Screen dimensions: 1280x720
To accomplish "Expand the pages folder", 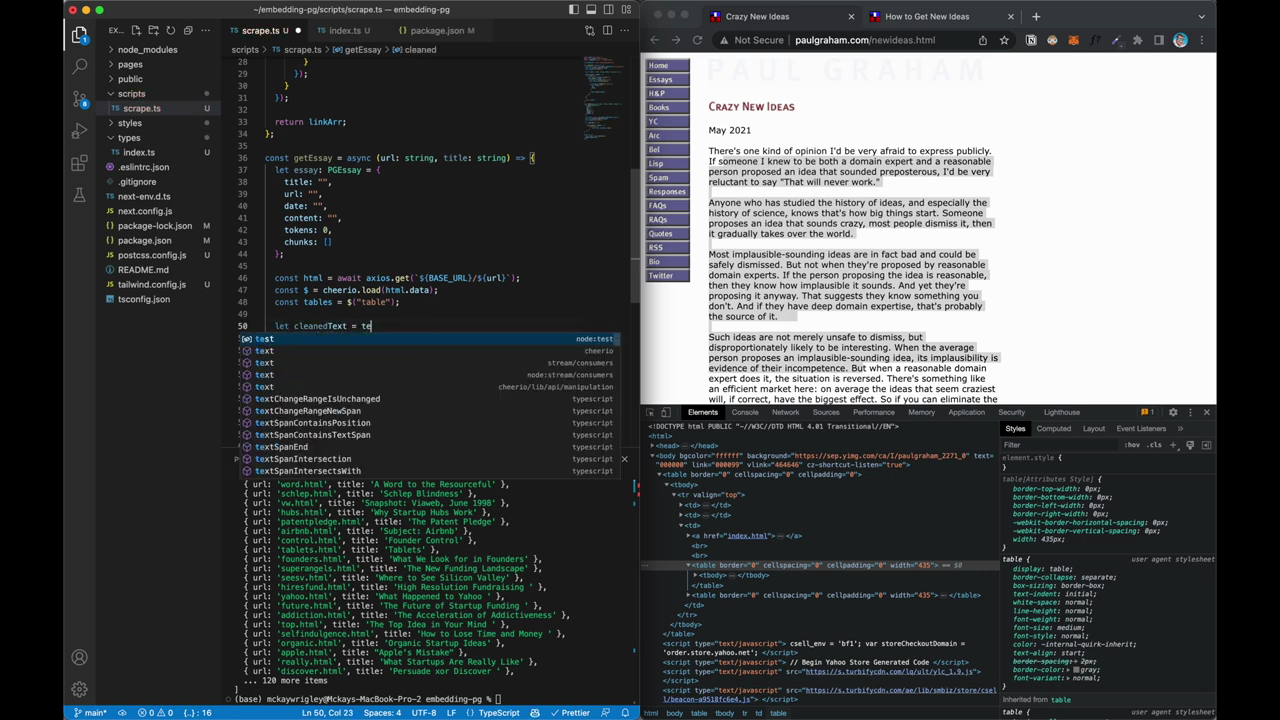I will point(130,64).
